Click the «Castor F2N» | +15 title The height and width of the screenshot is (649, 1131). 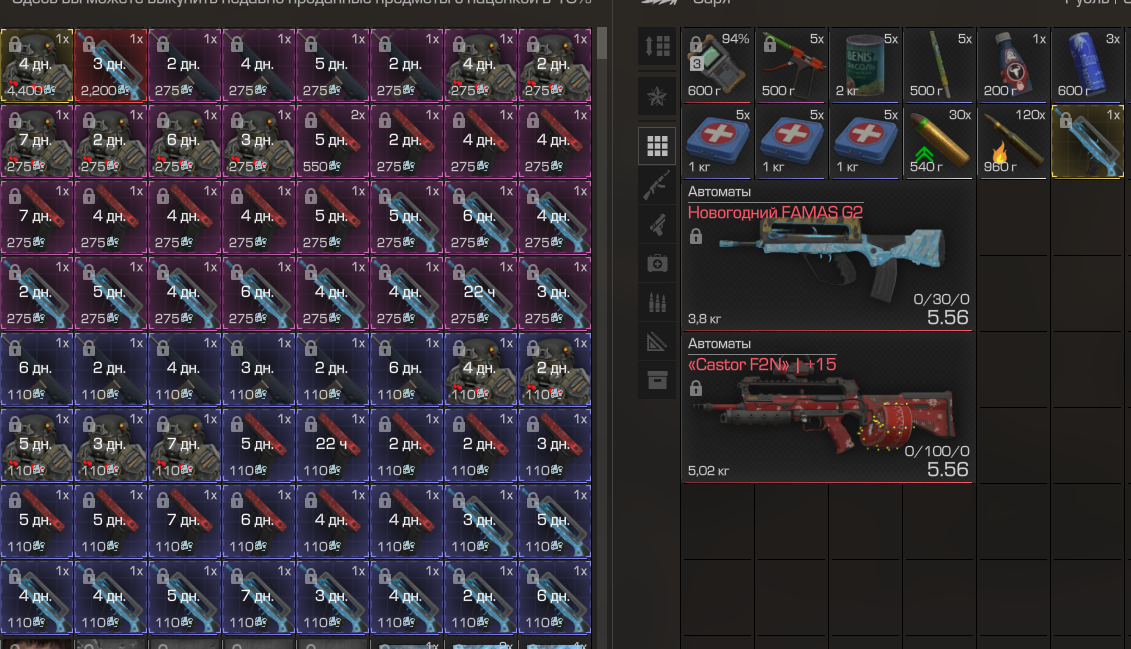point(762,365)
